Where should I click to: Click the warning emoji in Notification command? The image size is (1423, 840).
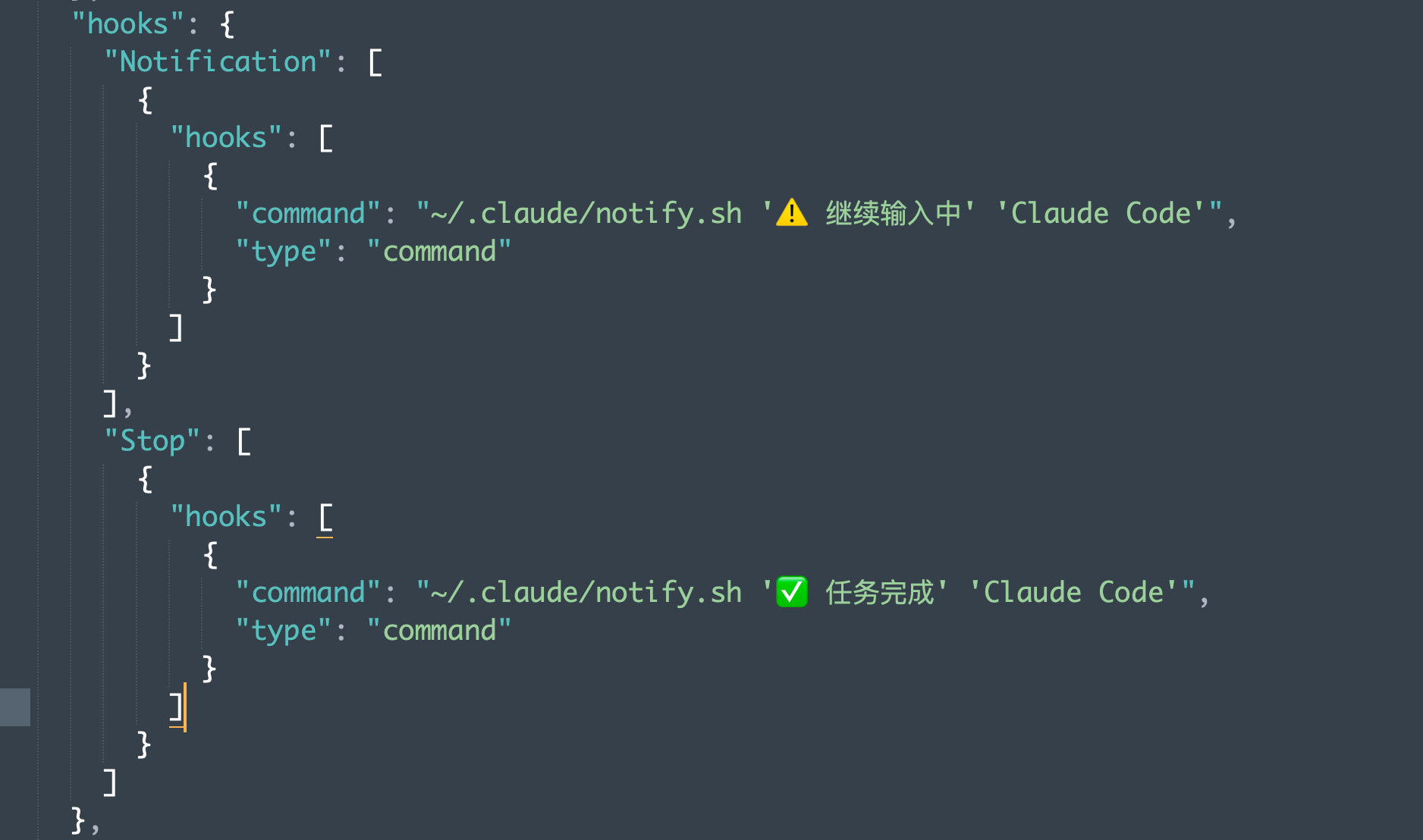[x=792, y=213]
